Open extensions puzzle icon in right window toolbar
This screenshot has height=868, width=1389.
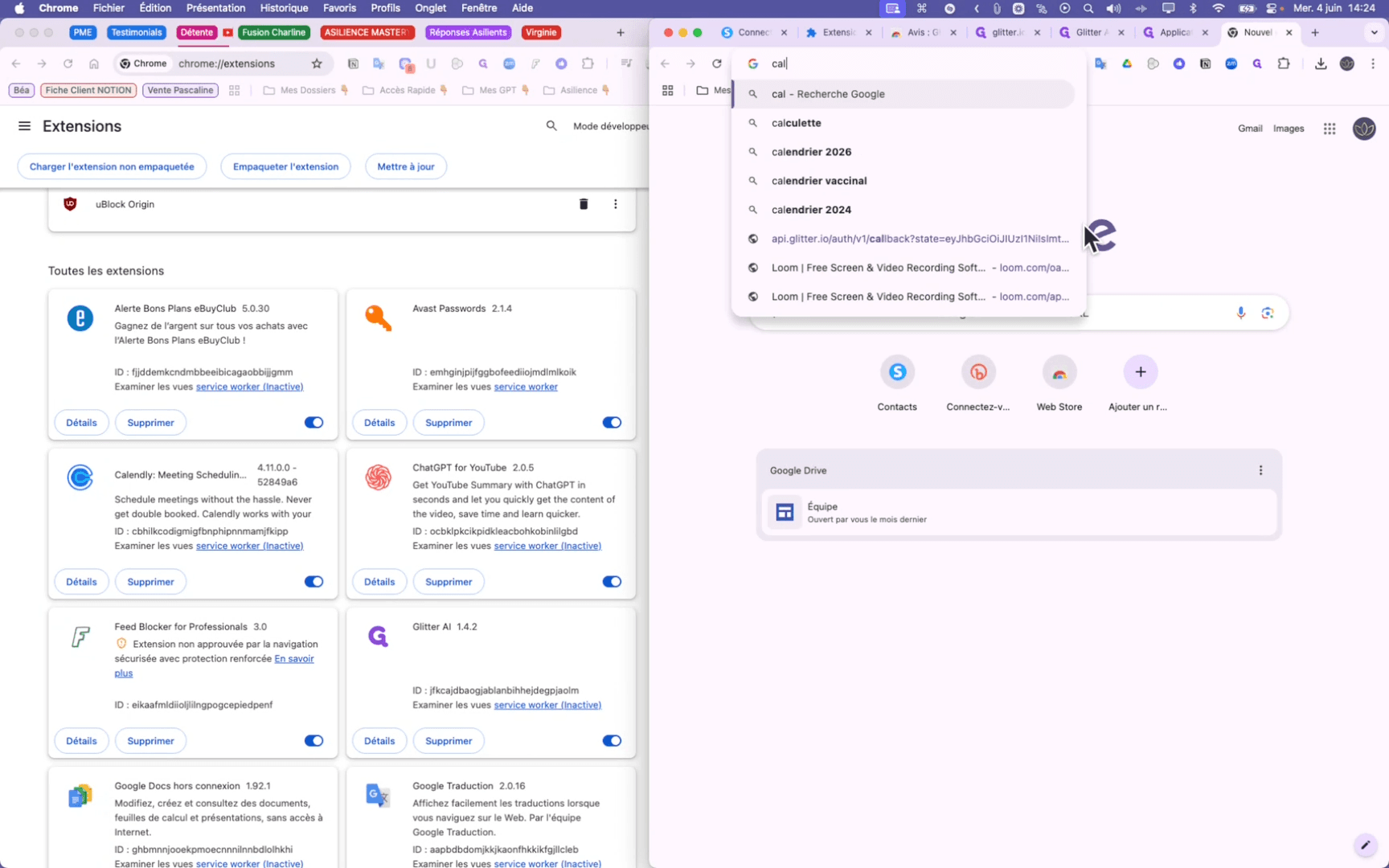click(1284, 63)
